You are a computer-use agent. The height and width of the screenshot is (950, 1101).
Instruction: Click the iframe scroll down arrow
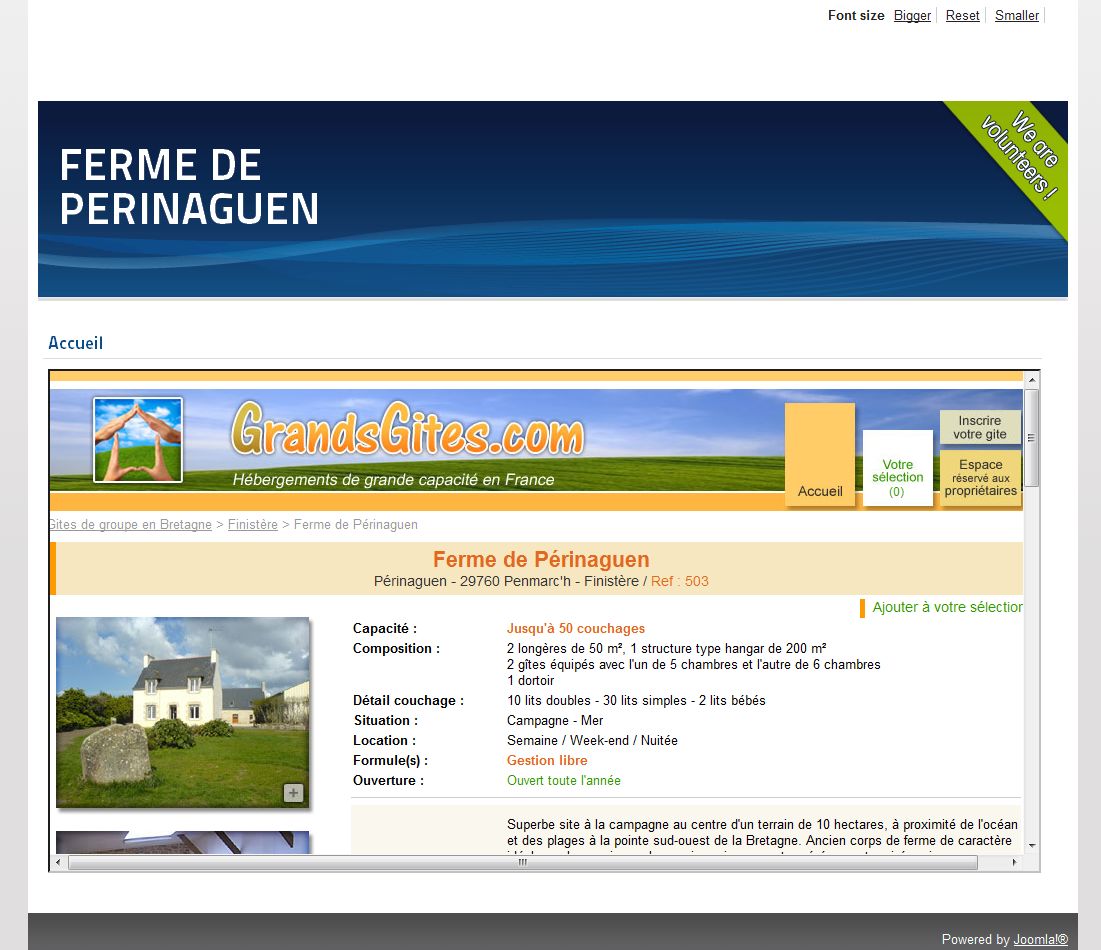coord(1031,845)
